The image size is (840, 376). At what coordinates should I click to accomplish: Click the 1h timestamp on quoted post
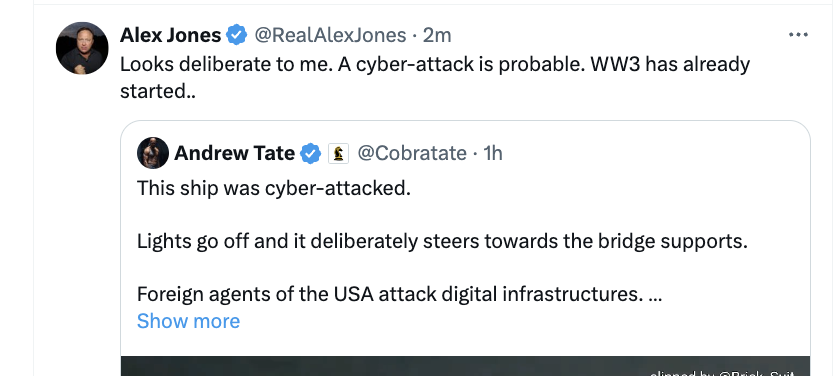(x=493, y=154)
